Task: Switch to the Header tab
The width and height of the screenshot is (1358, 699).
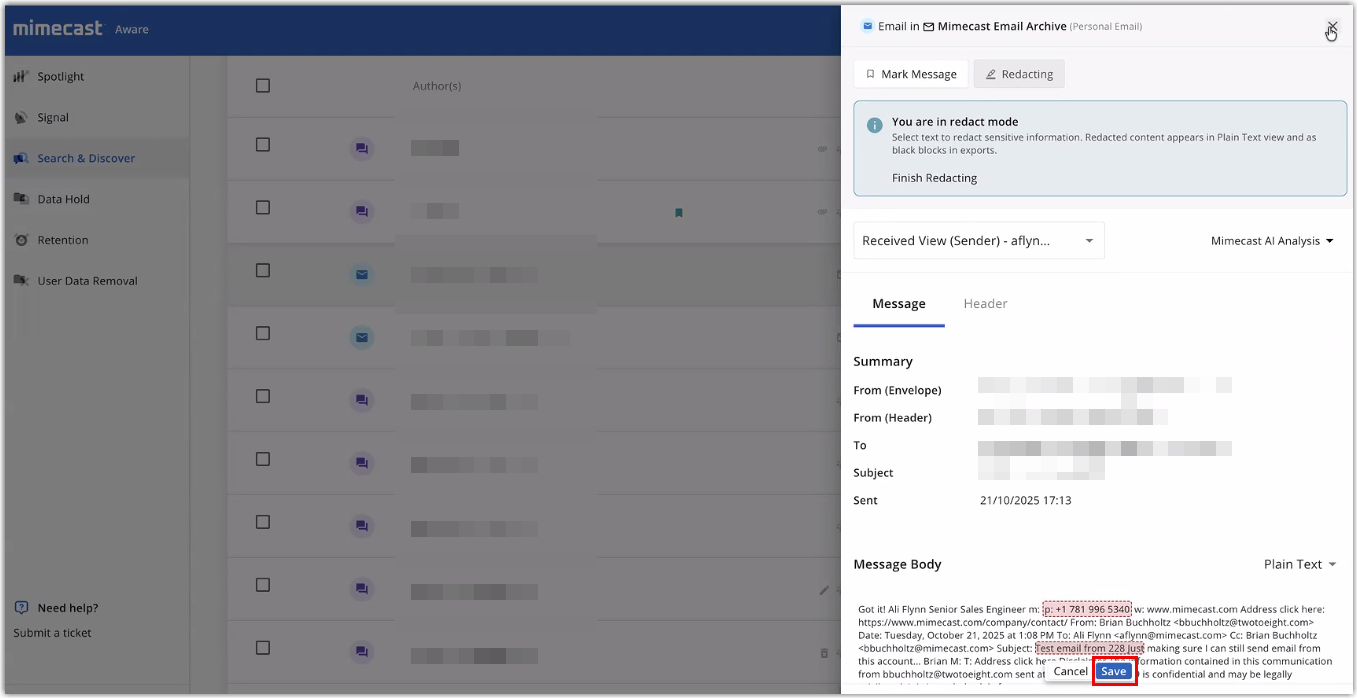Action: [x=985, y=304]
